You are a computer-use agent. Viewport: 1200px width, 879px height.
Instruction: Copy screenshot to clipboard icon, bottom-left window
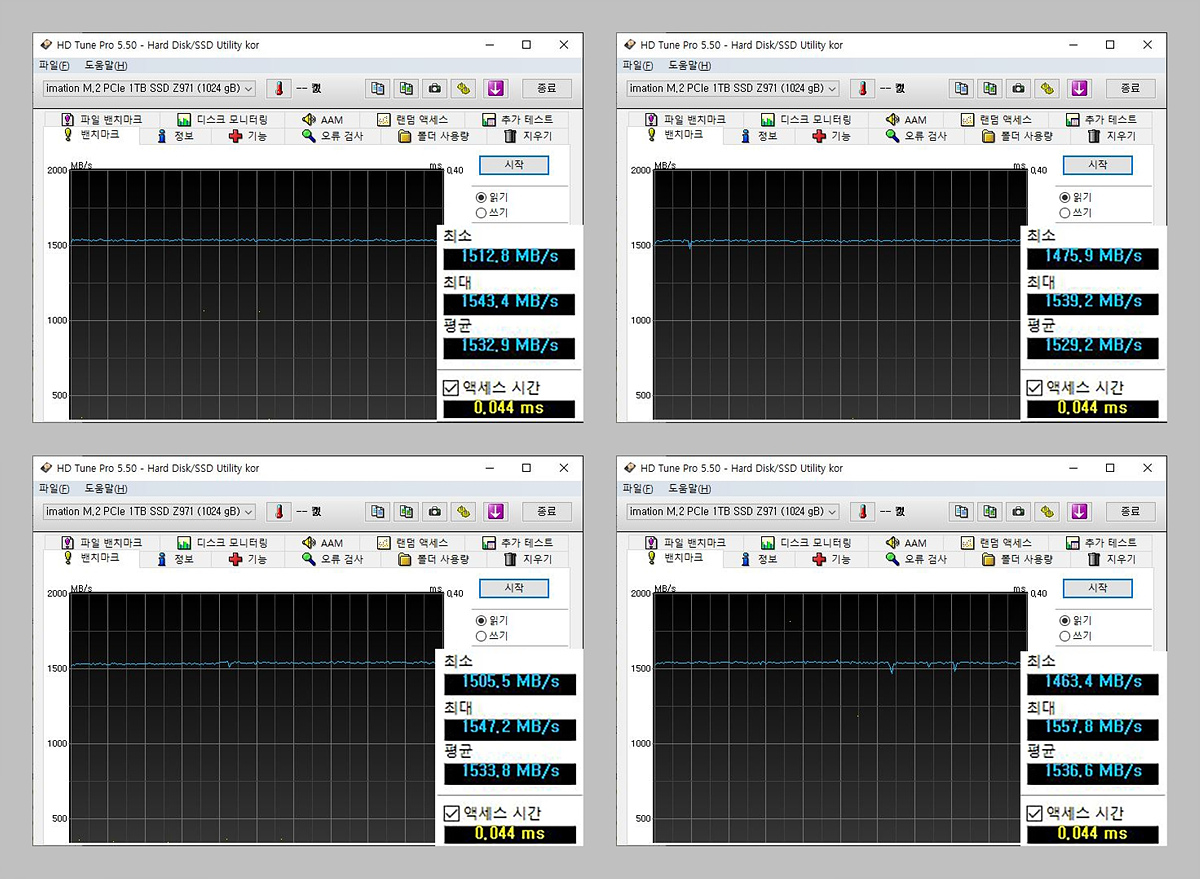click(x=406, y=511)
